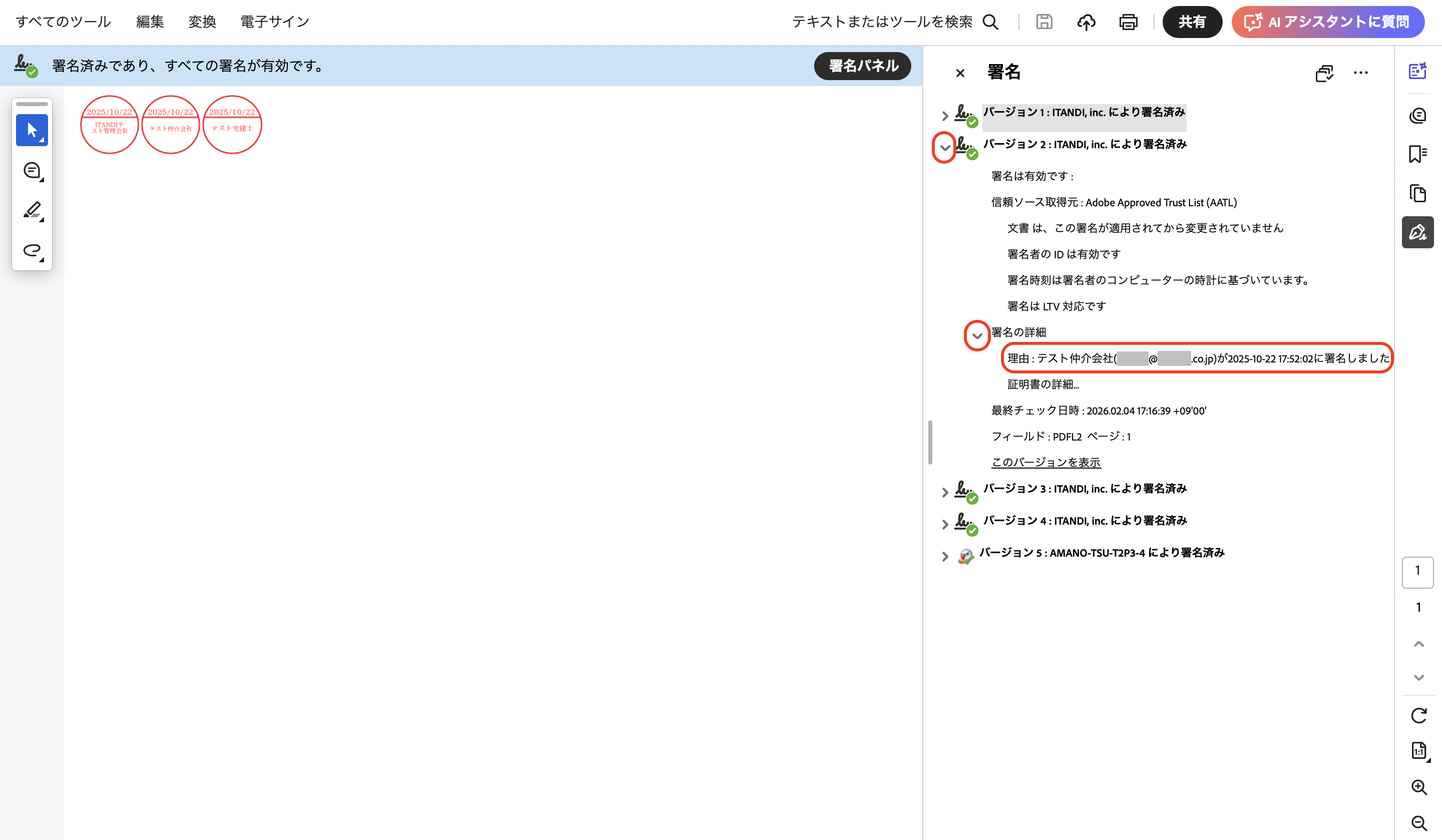Viewport: 1442px width, 840px height.
Task: Toggle the signatures sidebar pen icon
Action: tap(1417, 232)
